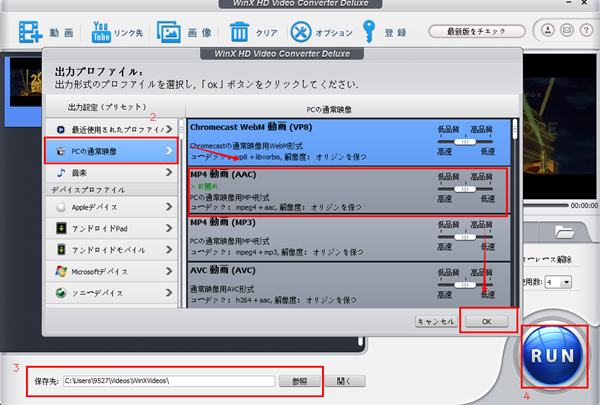Expand arrow next to 最近使用されたプロファイル
Viewport: 600px width, 405px height.
(169, 129)
